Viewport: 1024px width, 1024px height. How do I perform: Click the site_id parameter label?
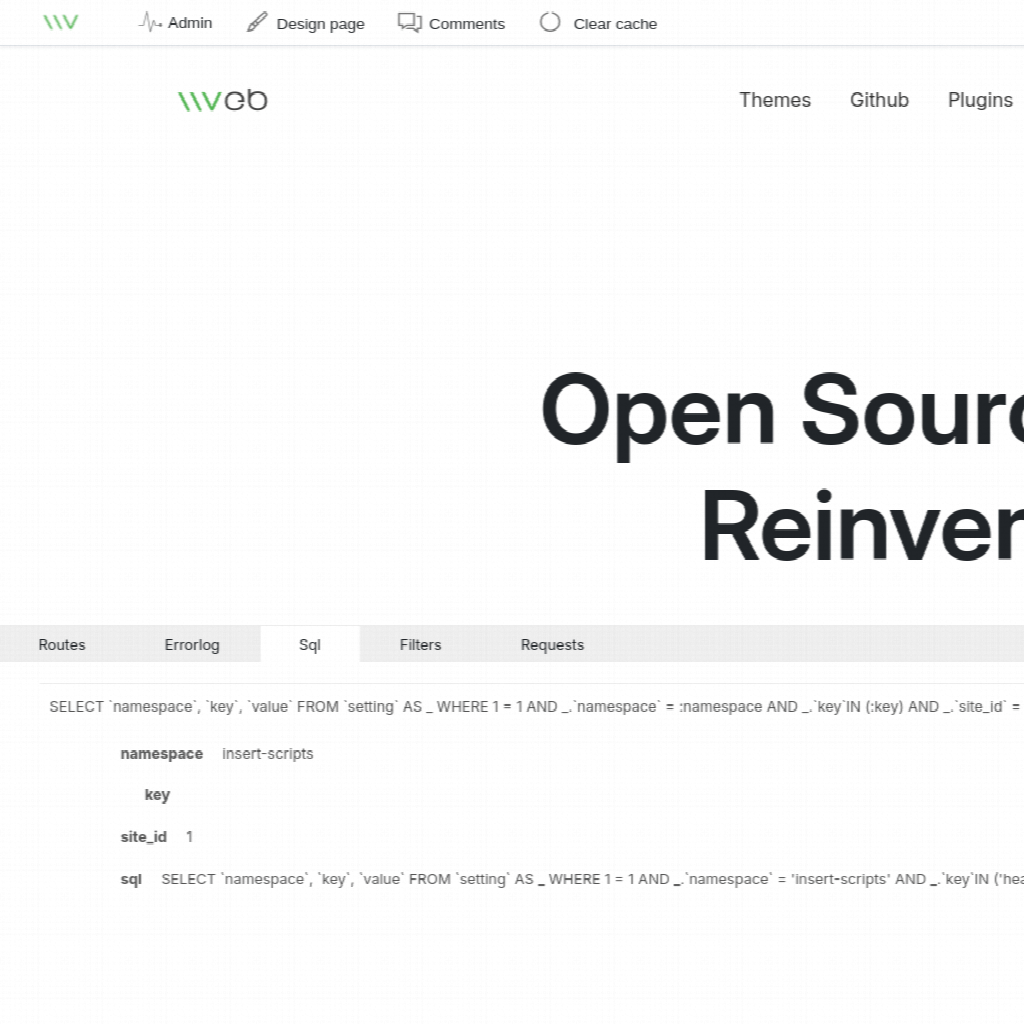(144, 837)
